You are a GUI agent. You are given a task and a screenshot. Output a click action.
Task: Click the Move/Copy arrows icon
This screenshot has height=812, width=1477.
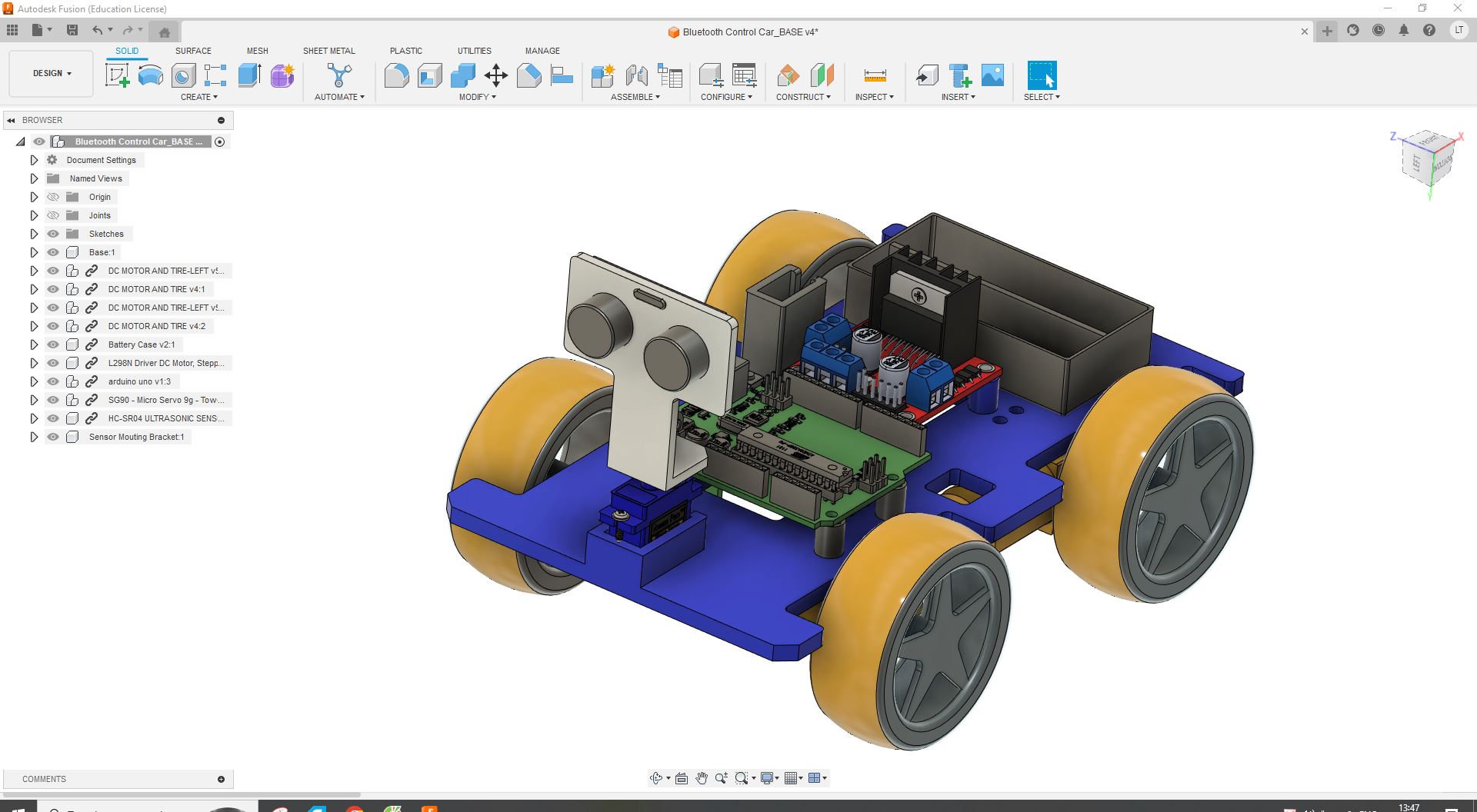pos(496,75)
